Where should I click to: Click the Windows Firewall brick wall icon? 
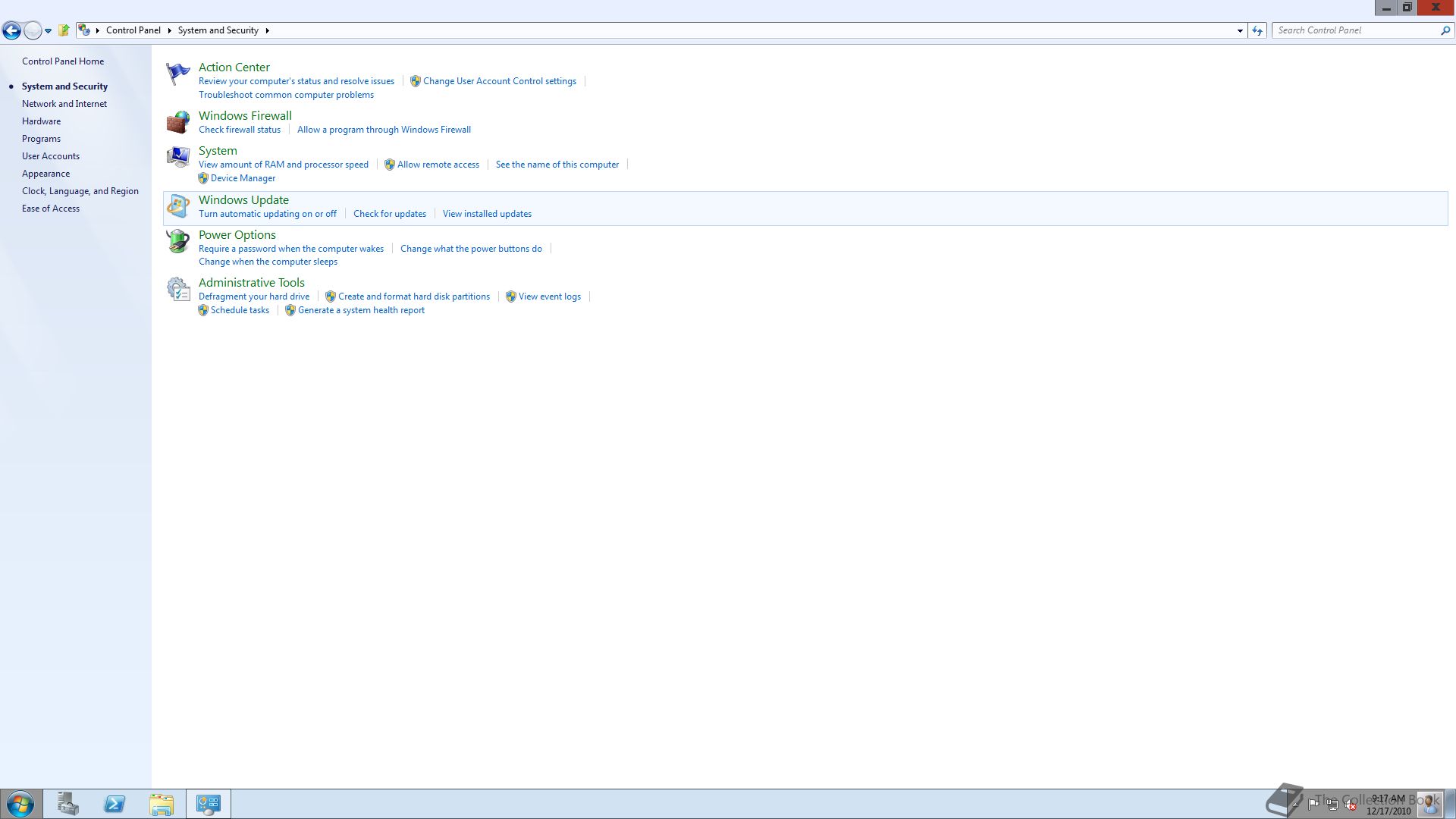[x=177, y=122]
